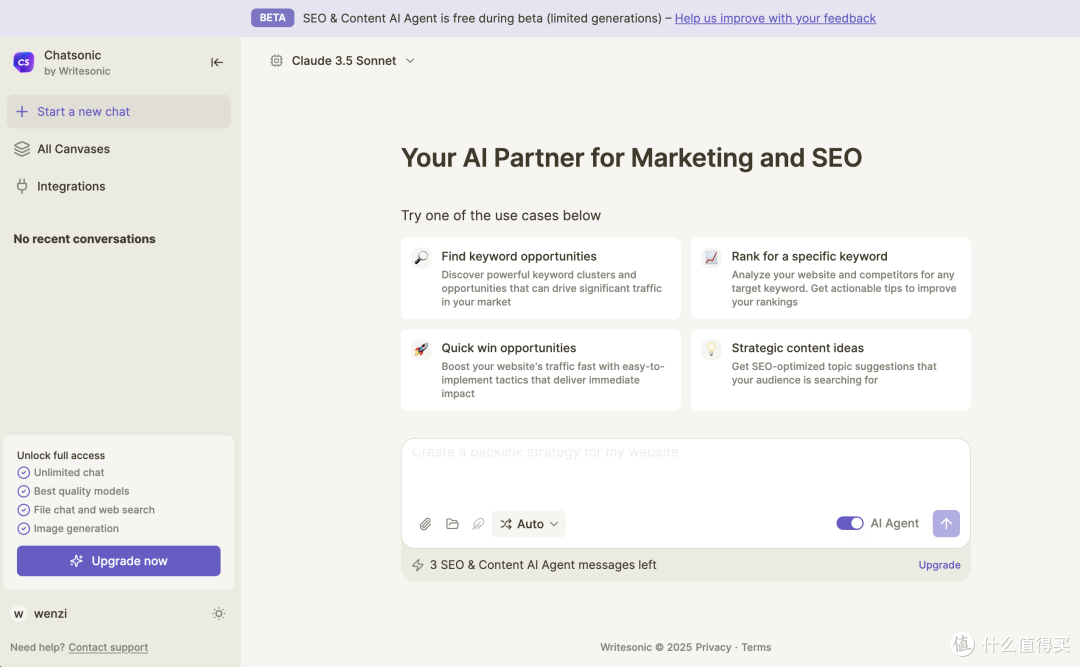Select the Quick win opportunities card
This screenshot has width=1080, height=667.
point(541,370)
